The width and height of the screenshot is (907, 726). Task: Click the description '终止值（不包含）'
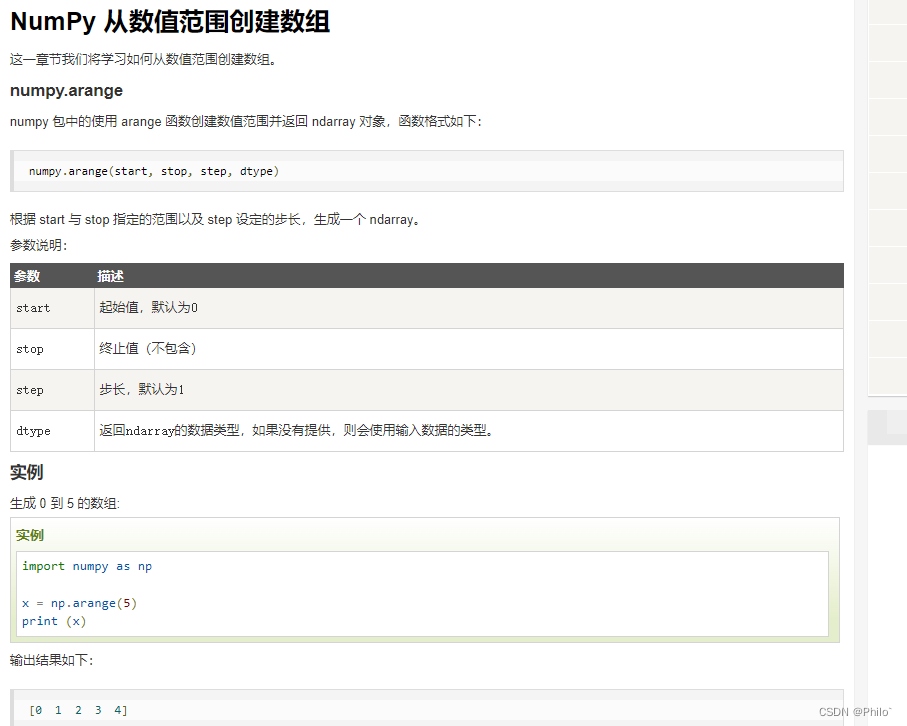point(148,348)
